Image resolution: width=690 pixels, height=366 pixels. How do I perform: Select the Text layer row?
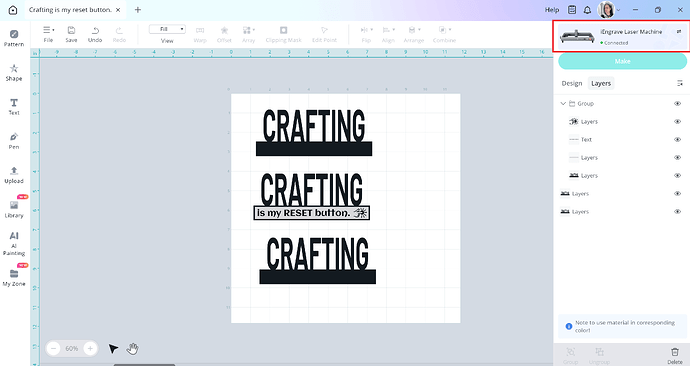click(621, 139)
